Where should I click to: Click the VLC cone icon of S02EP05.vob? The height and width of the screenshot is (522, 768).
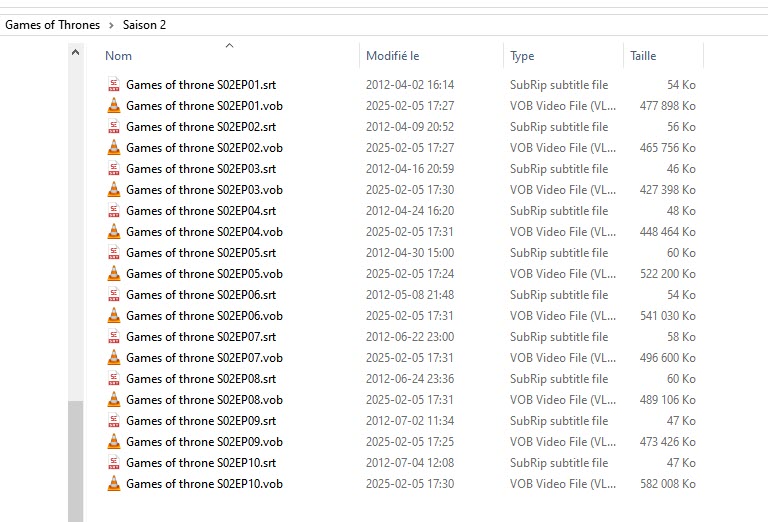tap(114, 274)
